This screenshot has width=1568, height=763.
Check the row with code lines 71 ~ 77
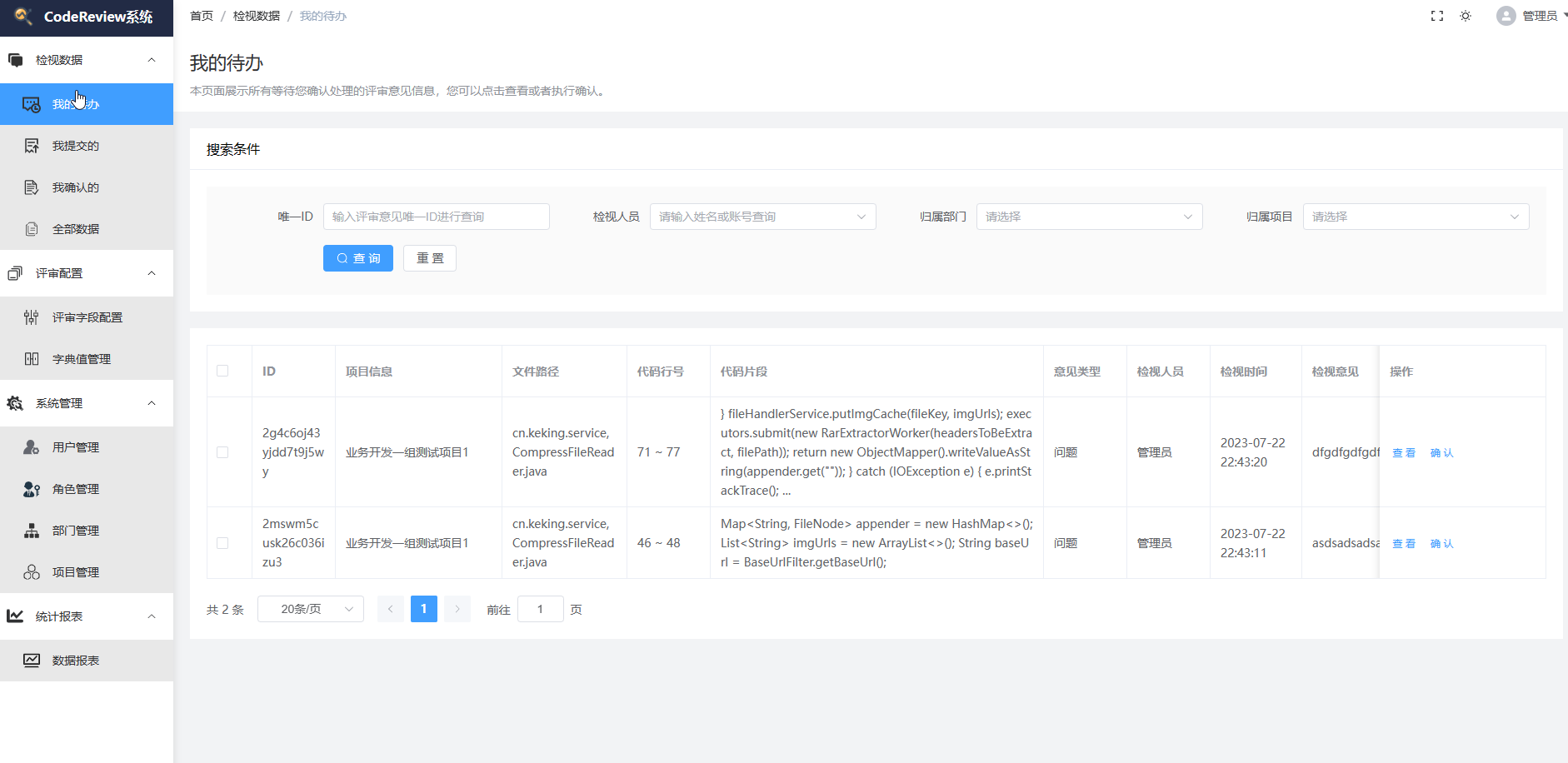(222, 452)
